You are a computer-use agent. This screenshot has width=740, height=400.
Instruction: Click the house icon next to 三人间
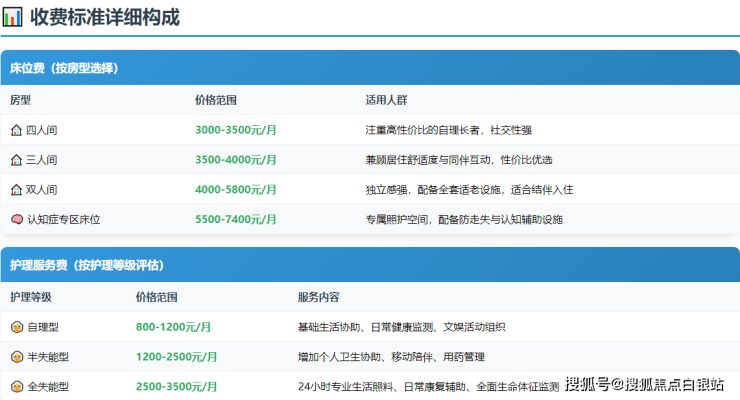point(16,160)
